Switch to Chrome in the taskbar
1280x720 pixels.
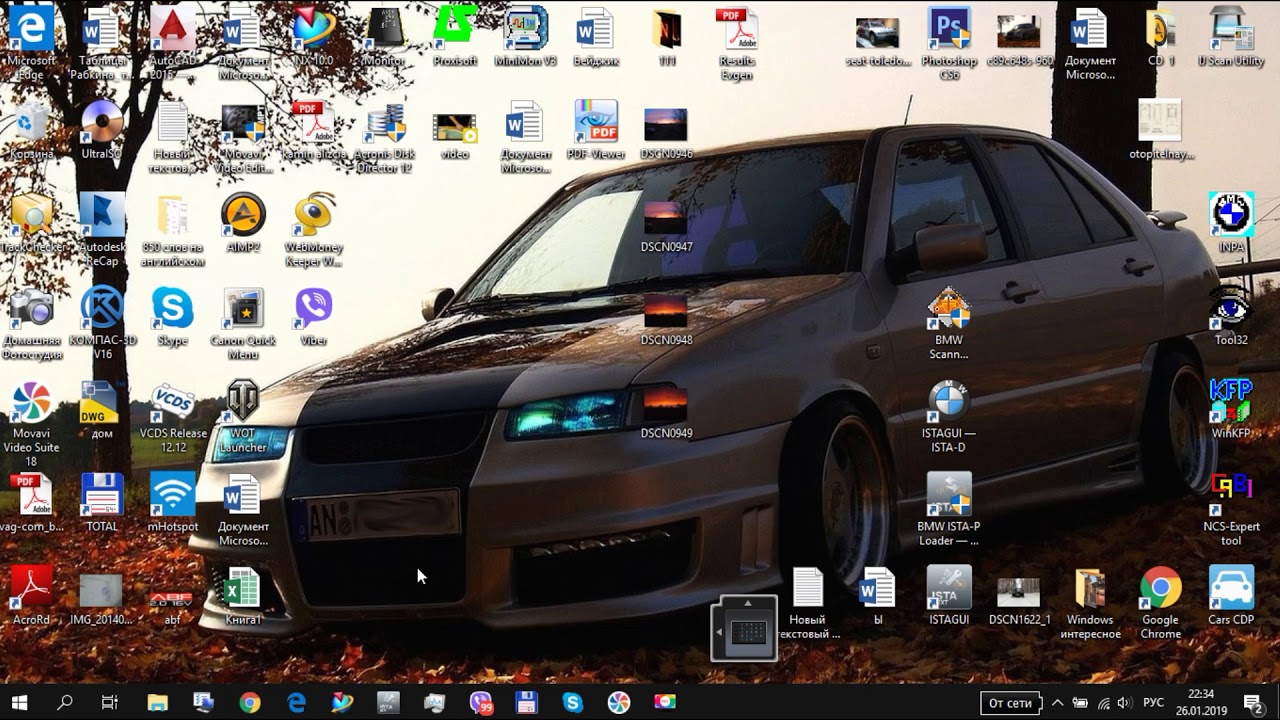click(250, 702)
